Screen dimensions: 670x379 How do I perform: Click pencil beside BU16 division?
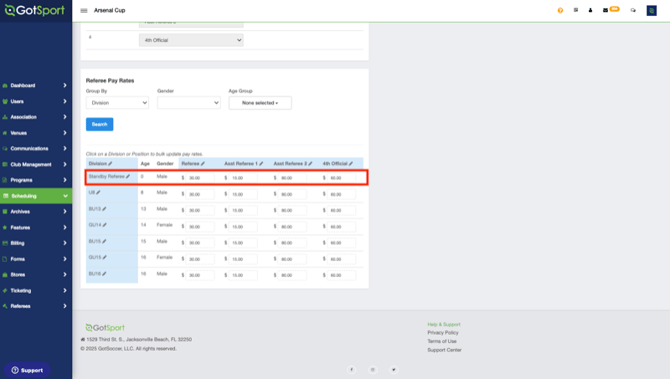104,273
